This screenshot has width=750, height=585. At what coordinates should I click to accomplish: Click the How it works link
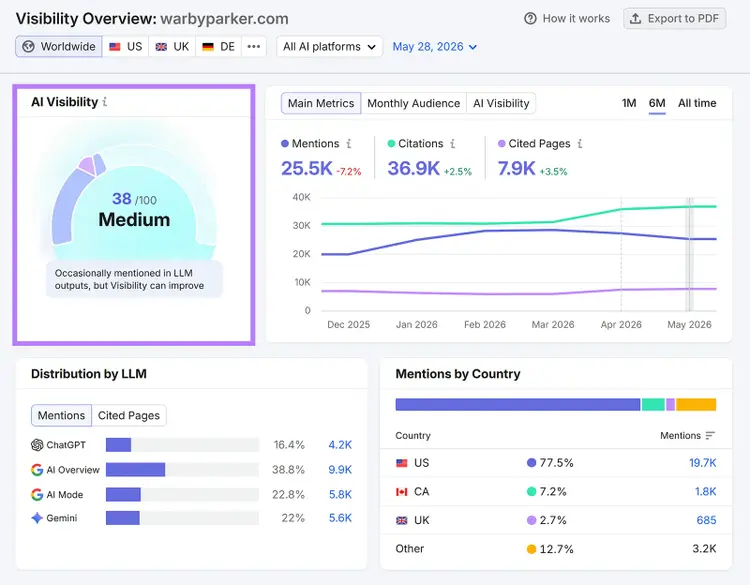click(567, 19)
